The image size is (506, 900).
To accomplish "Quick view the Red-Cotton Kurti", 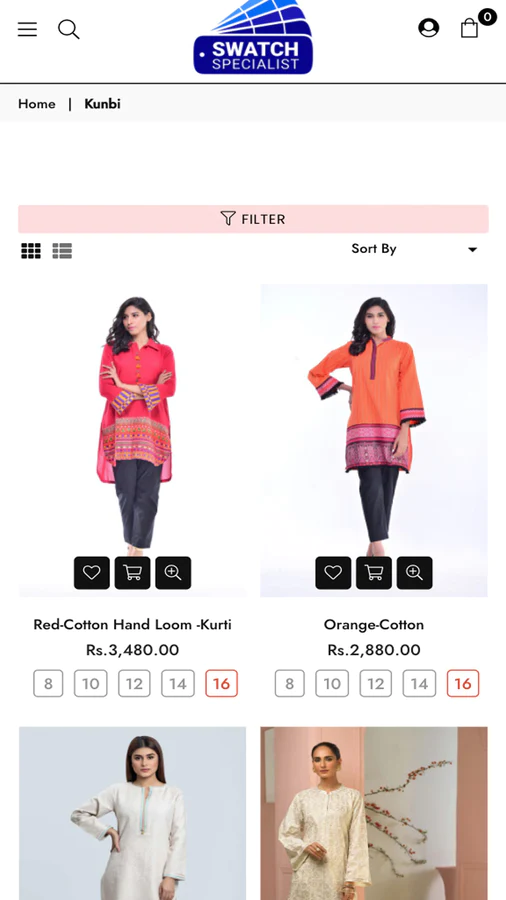I will [x=173, y=572].
